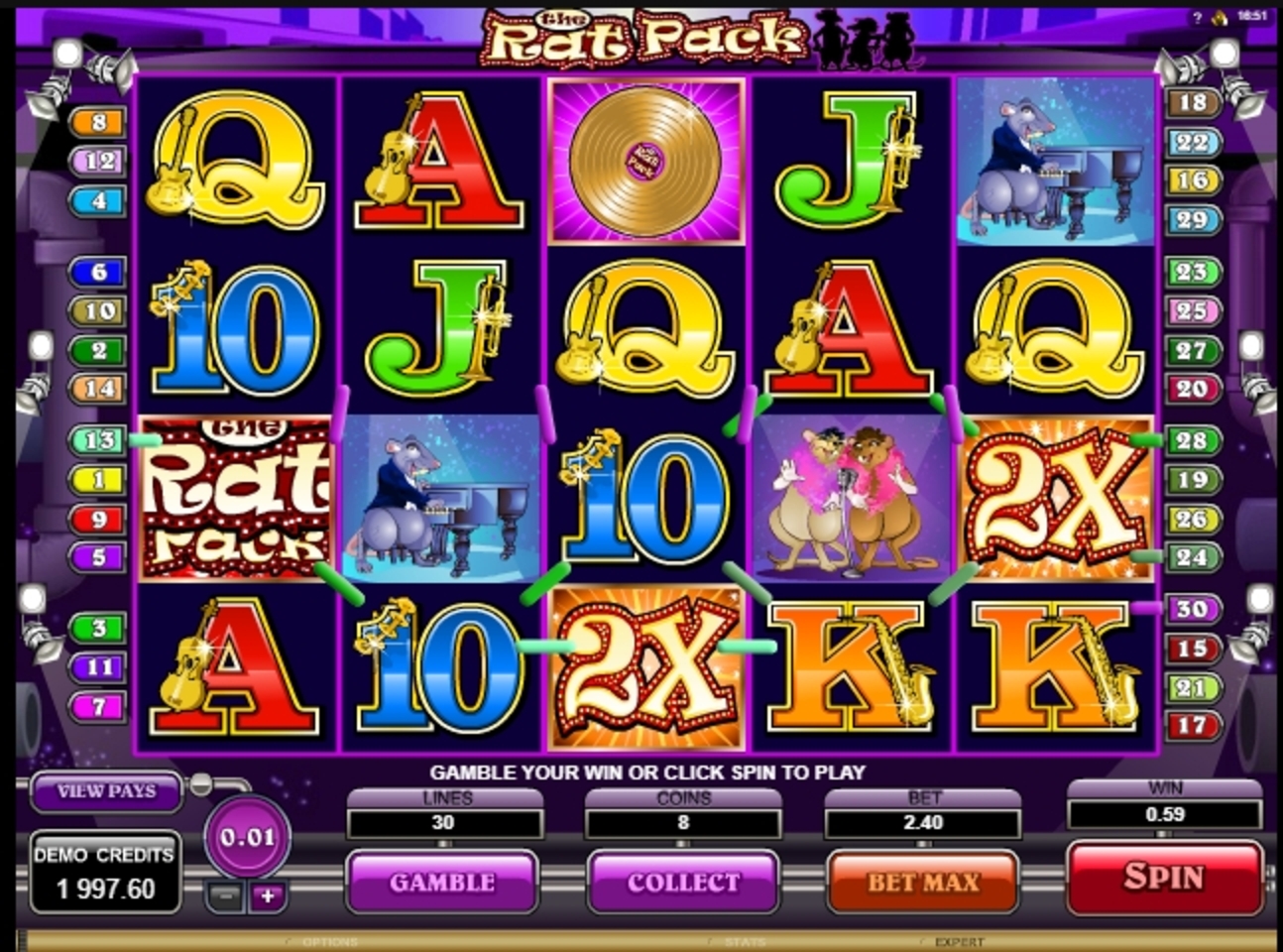Viewport: 1283px width, 952px height.
Task: Click the gold record scatter symbol
Action: (645, 162)
